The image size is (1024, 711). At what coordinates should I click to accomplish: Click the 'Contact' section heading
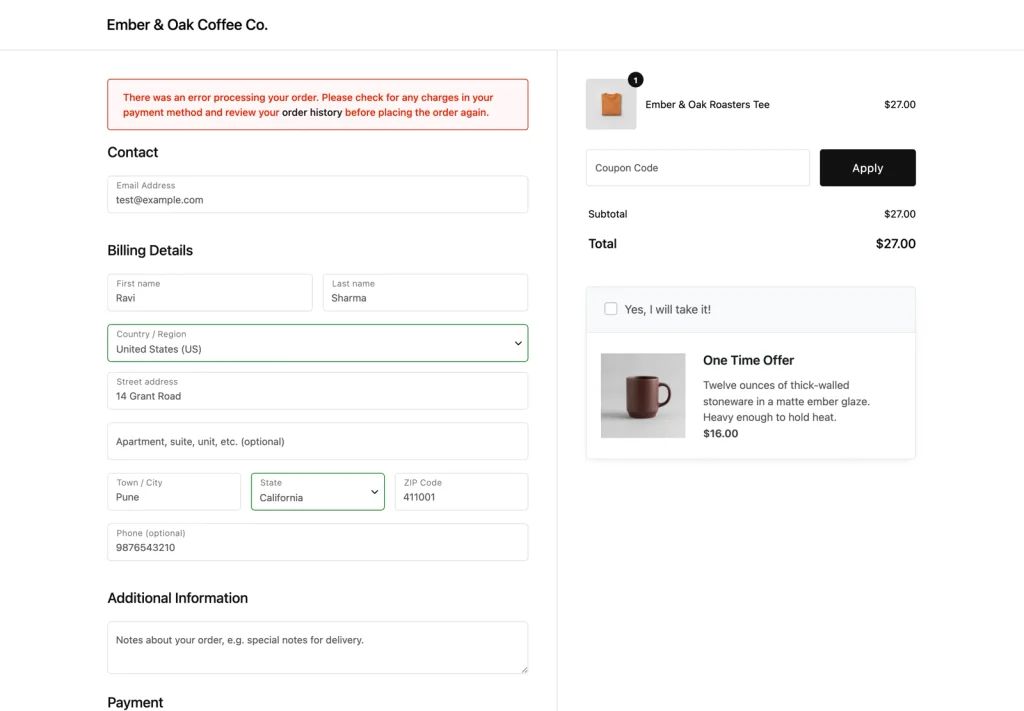click(133, 152)
